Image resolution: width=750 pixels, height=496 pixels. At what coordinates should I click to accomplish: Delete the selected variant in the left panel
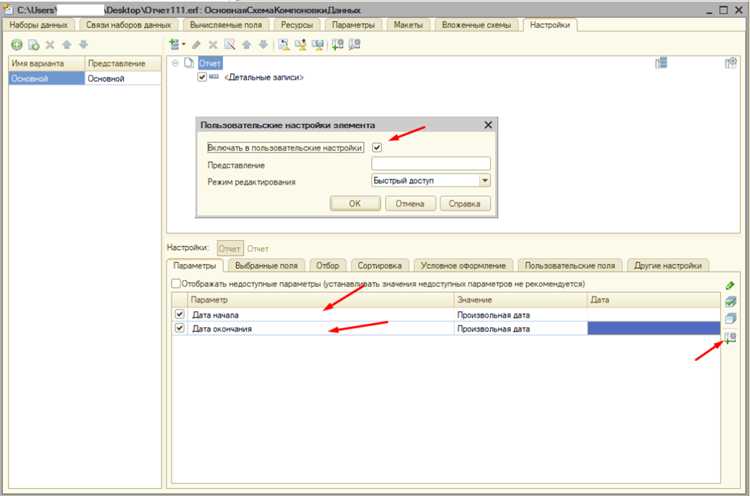point(50,45)
